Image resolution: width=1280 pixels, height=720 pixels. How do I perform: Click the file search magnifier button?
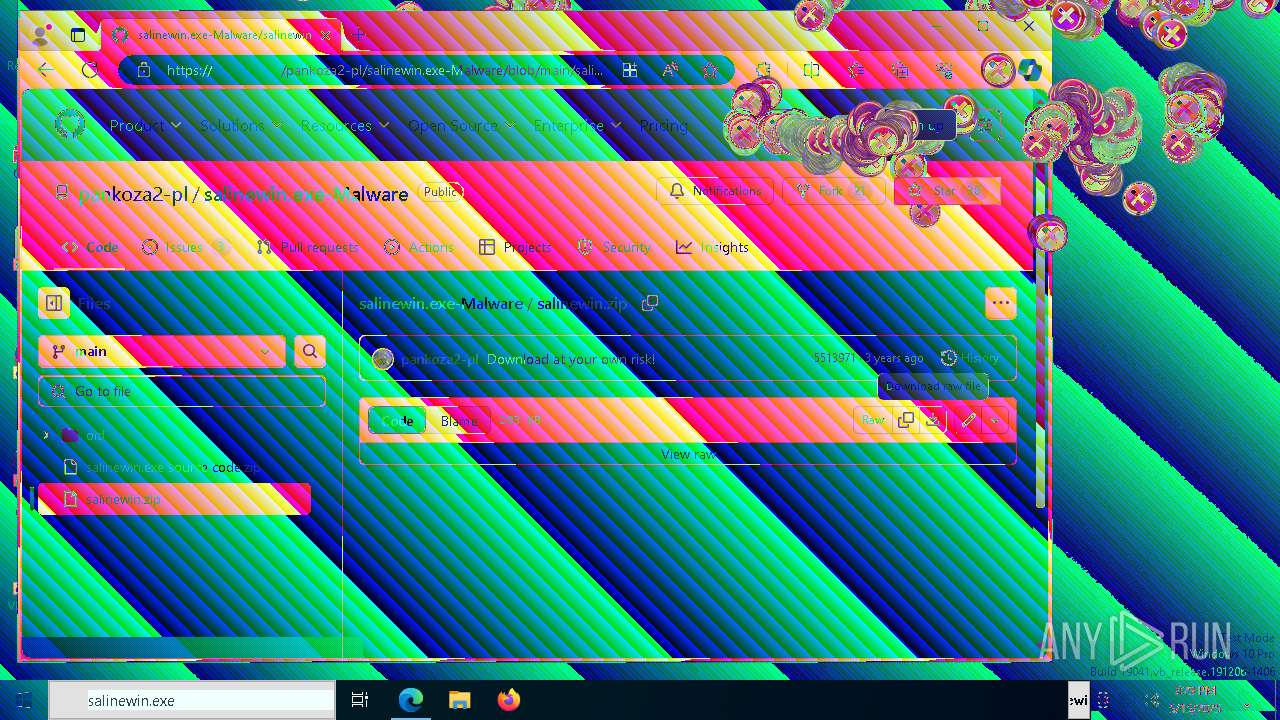tap(310, 352)
